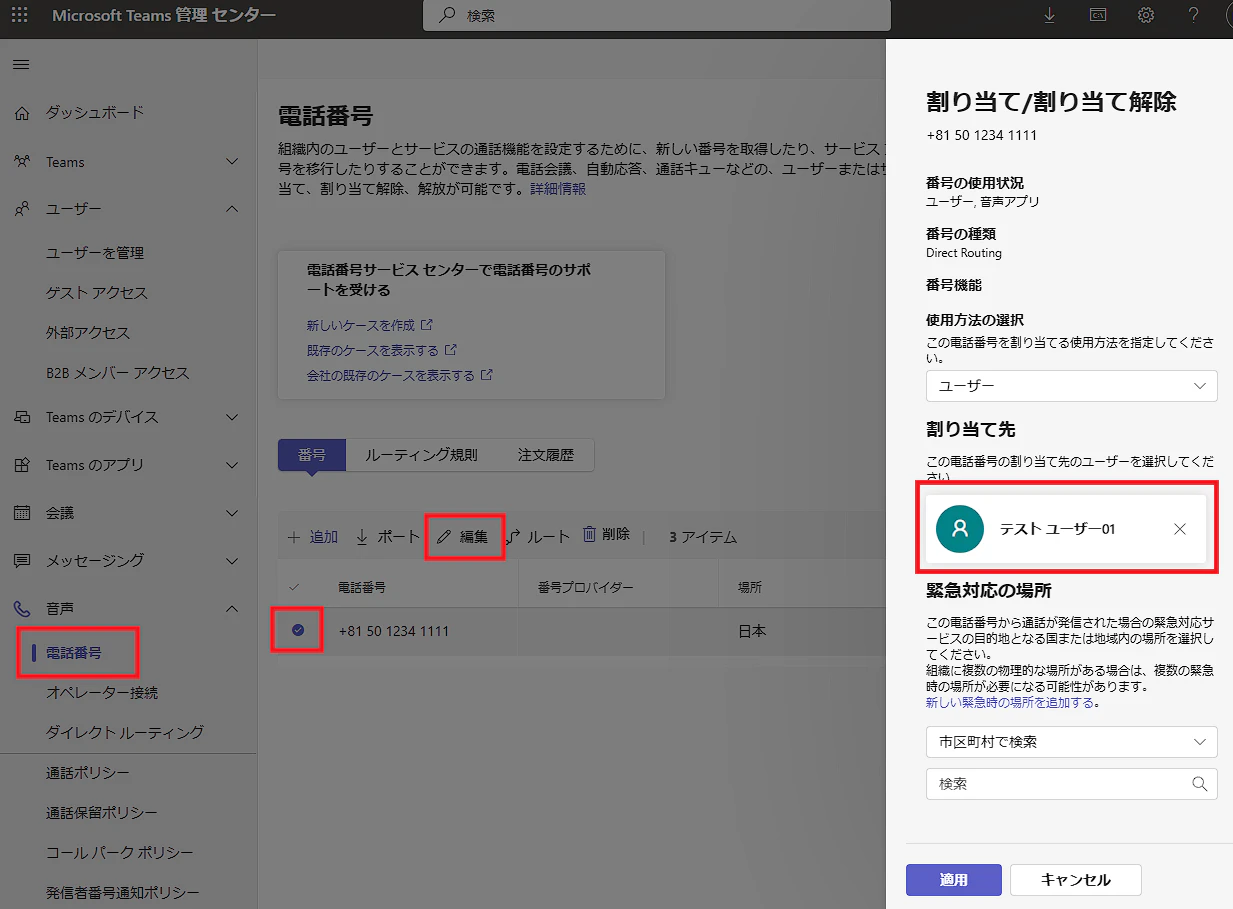Click the Teams のアプリ icon
The width and height of the screenshot is (1233, 909).
[22, 465]
